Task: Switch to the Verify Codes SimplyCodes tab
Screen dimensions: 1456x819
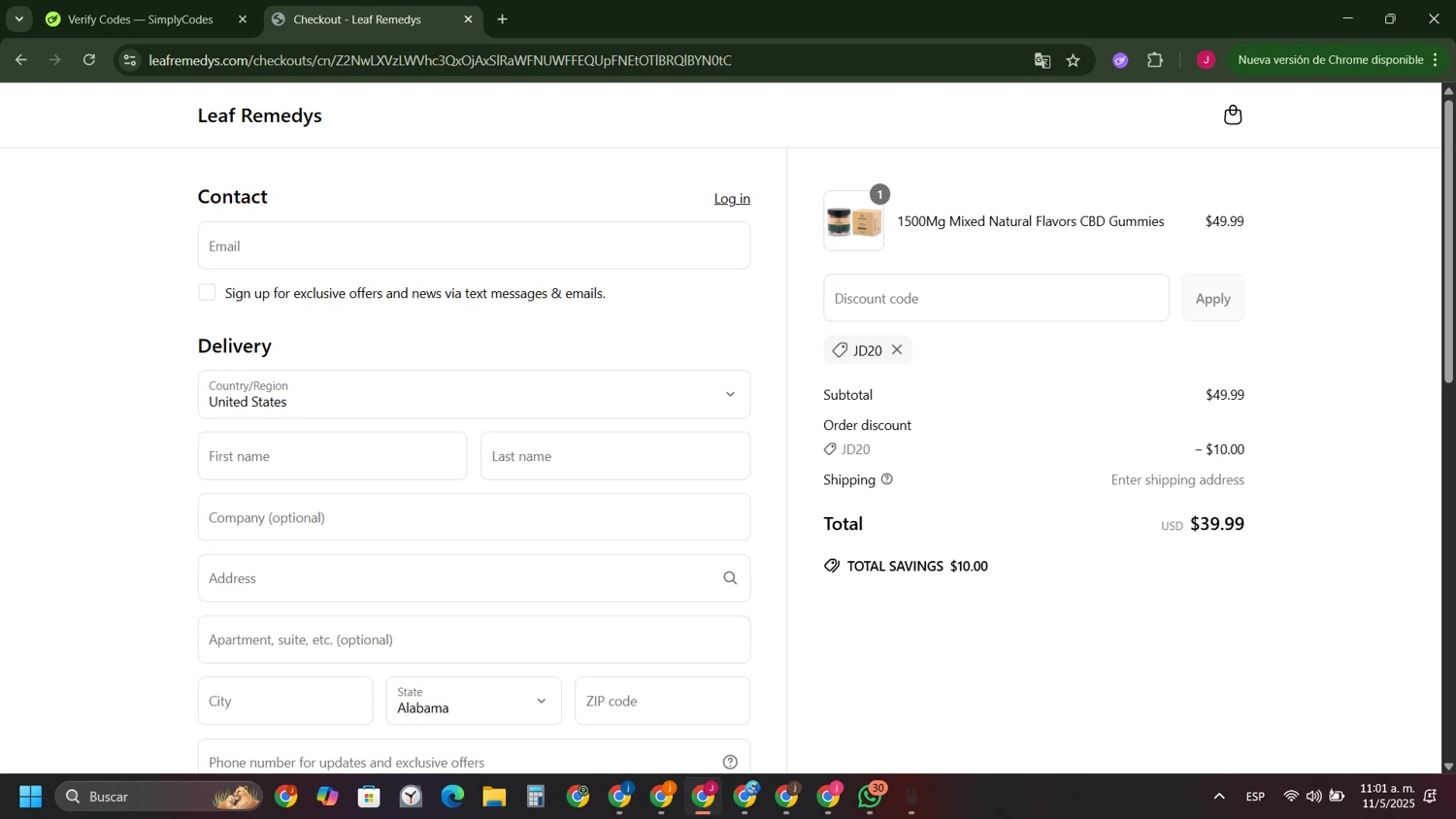Action: coord(141,19)
